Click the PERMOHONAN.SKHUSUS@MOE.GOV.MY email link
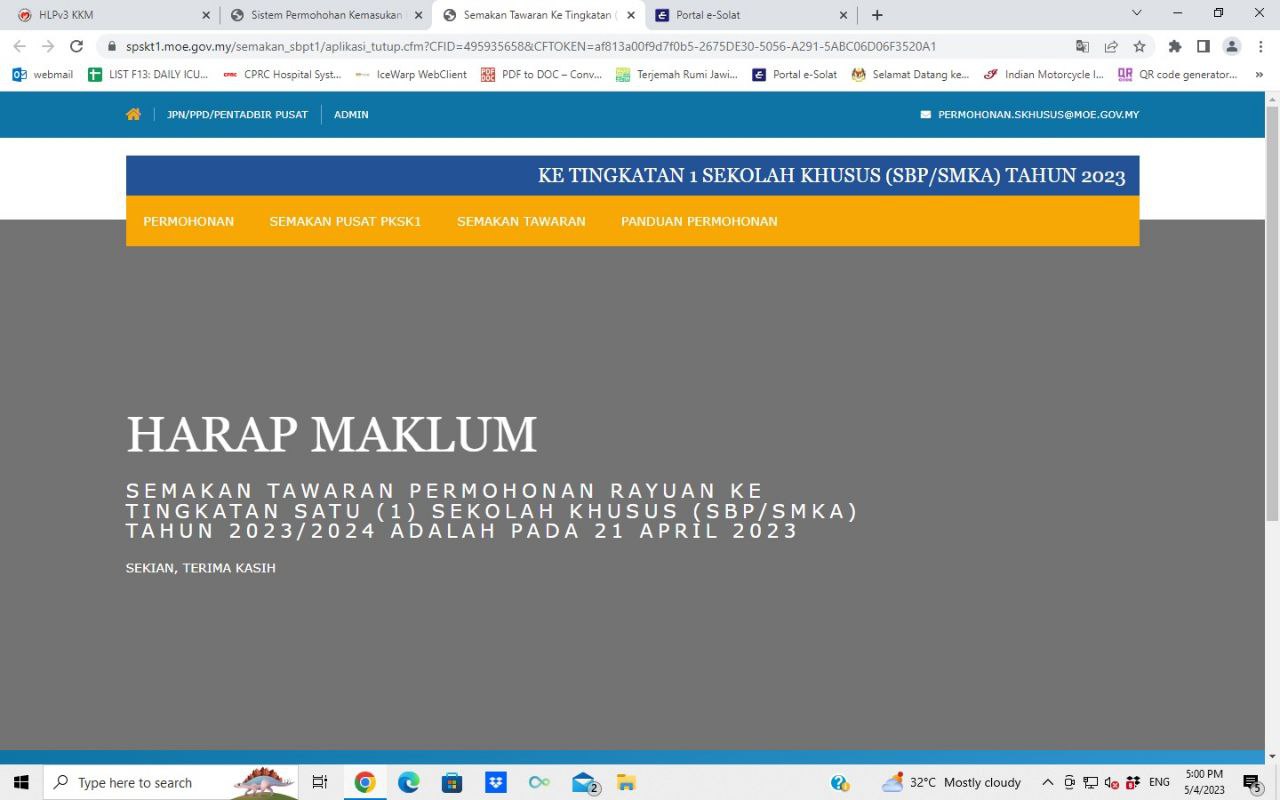This screenshot has width=1280, height=800. tap(1038, 115)
